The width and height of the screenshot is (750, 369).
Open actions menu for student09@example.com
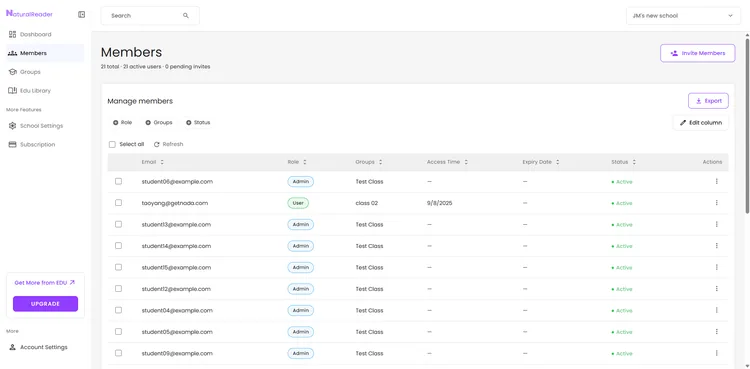(717, 353)
